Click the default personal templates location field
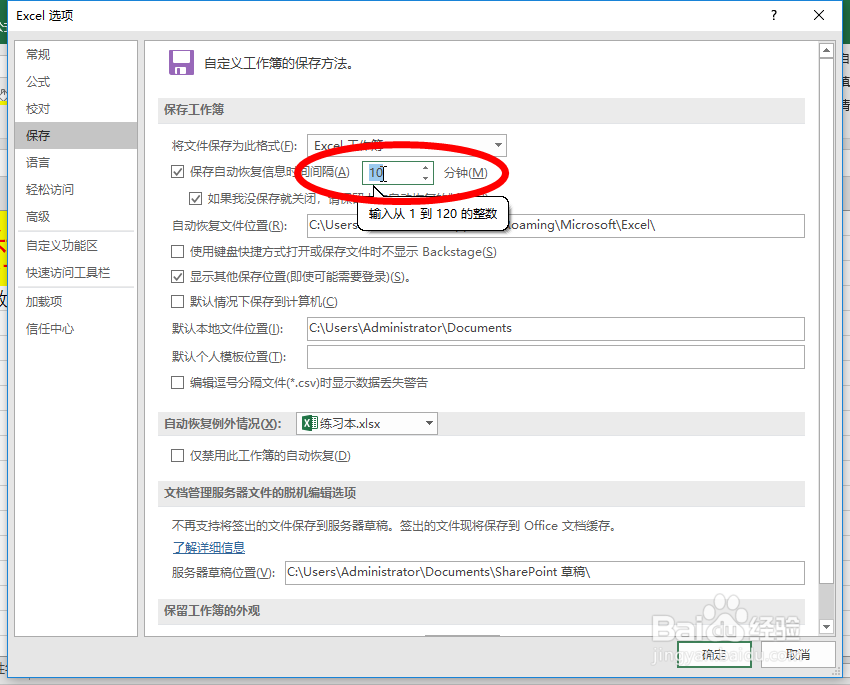 556,357
